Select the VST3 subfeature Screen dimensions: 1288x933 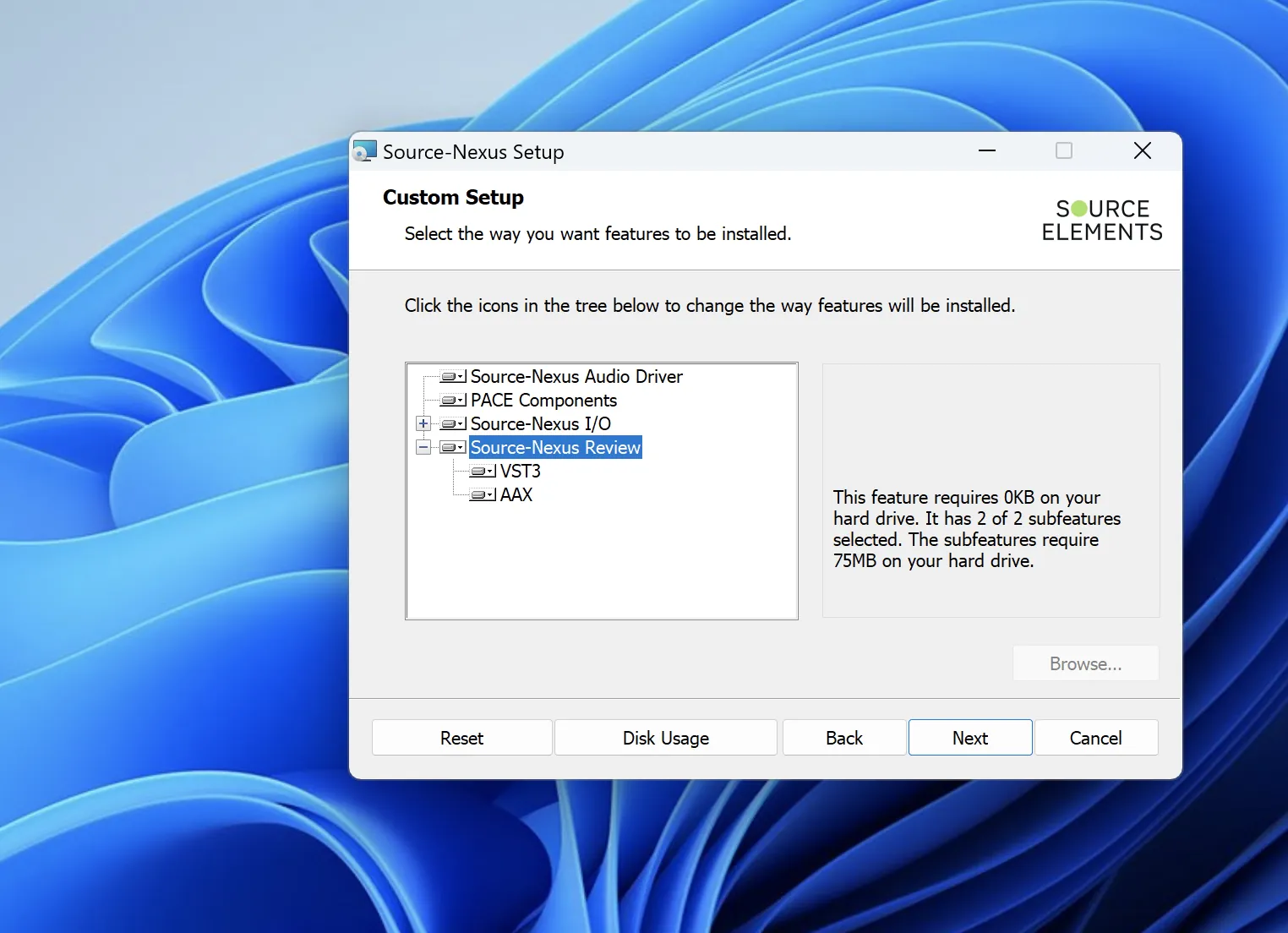pos(520,472)
